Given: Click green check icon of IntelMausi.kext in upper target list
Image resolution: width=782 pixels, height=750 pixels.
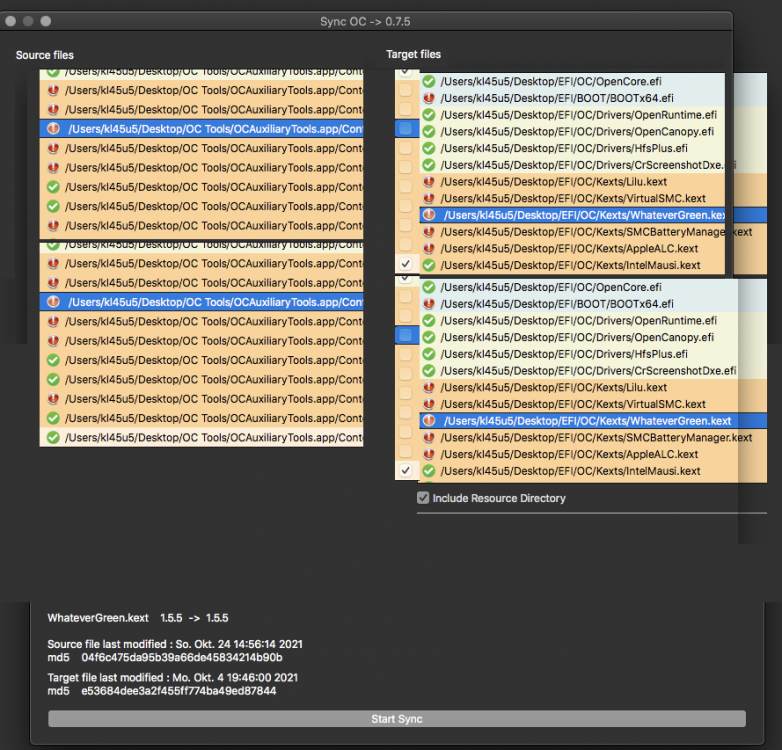Looking at the screenshot, I should pyautogui.click(x=429, y=265).
